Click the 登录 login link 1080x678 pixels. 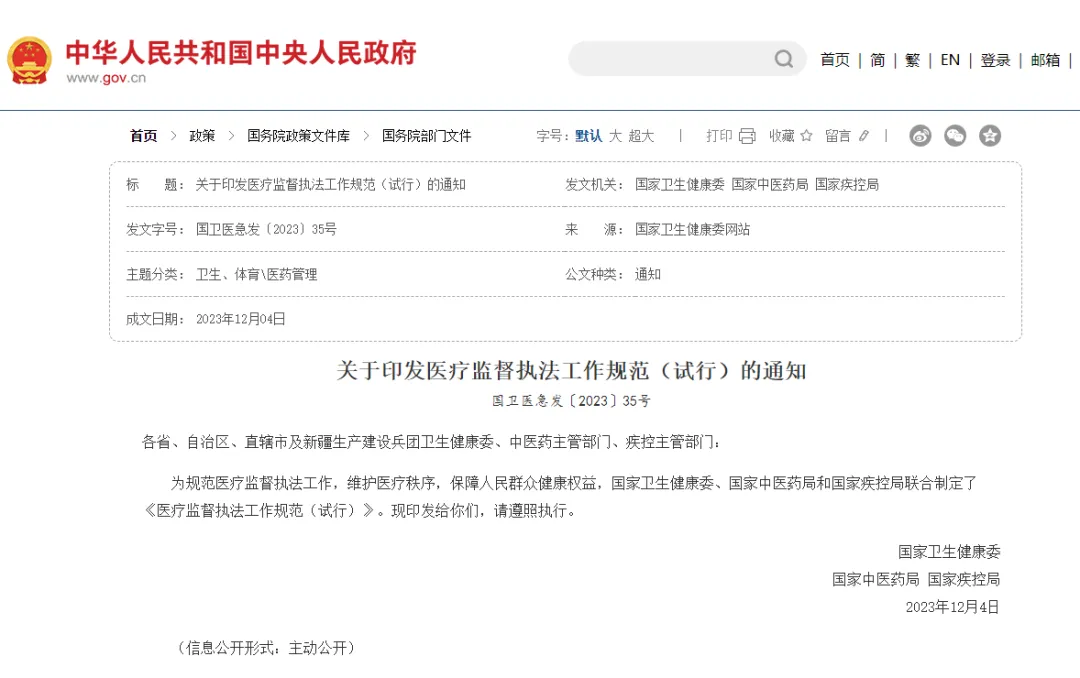pyautogui.click(x=994, y=60)
